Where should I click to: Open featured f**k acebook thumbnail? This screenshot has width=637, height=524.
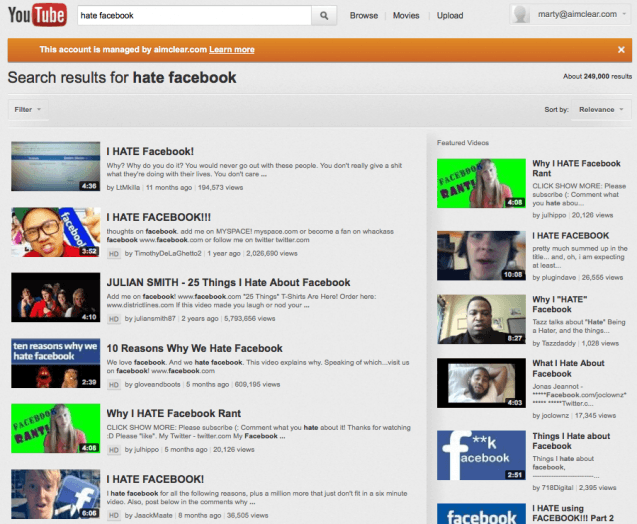point(481,455)
